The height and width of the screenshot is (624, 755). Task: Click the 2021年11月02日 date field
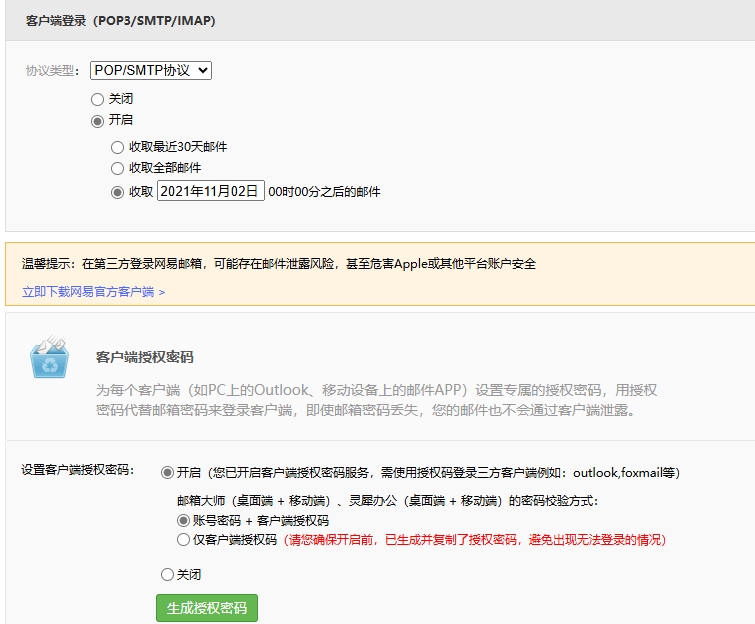211,191
